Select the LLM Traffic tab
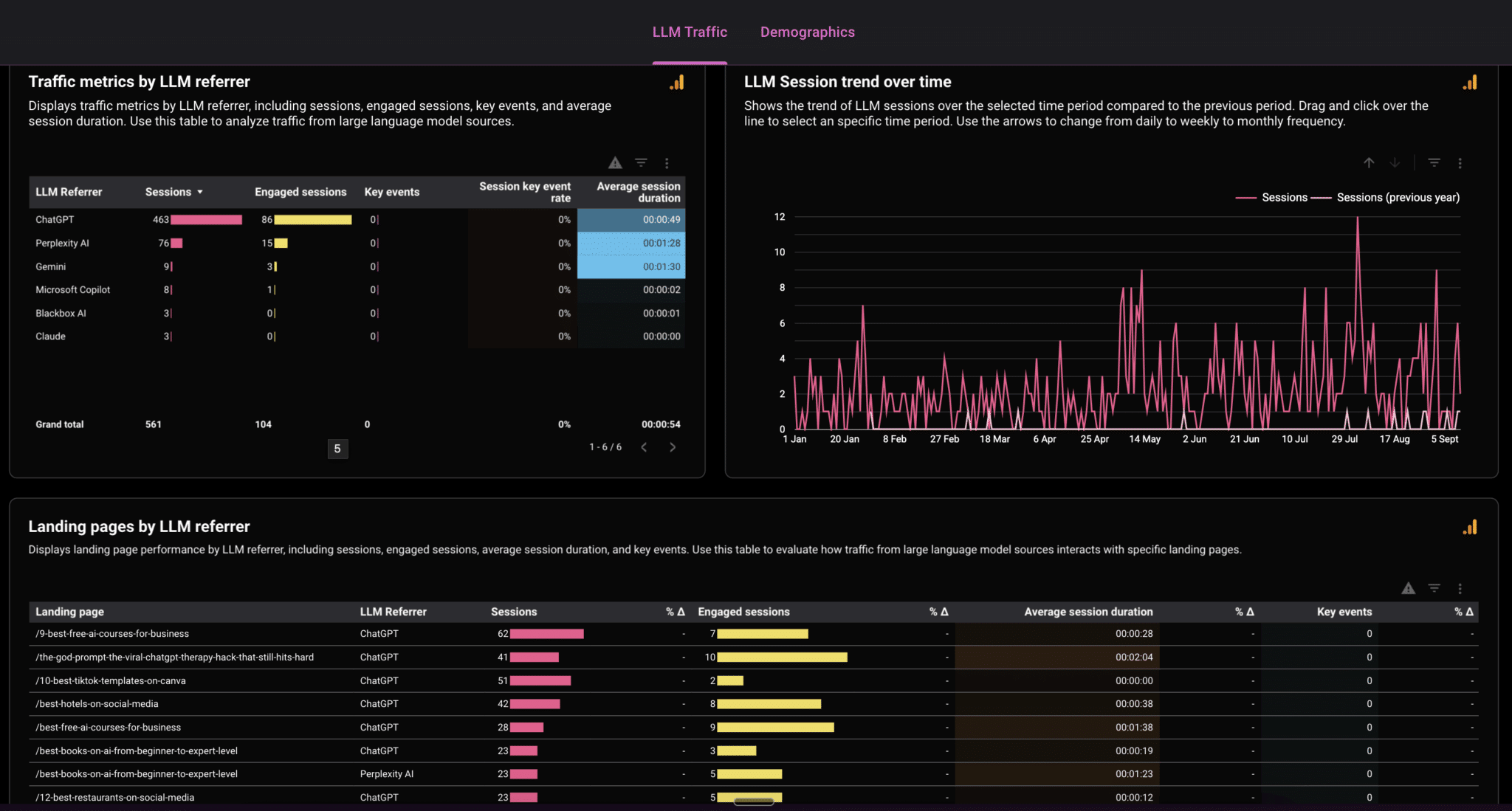 (x=690, y=32)
